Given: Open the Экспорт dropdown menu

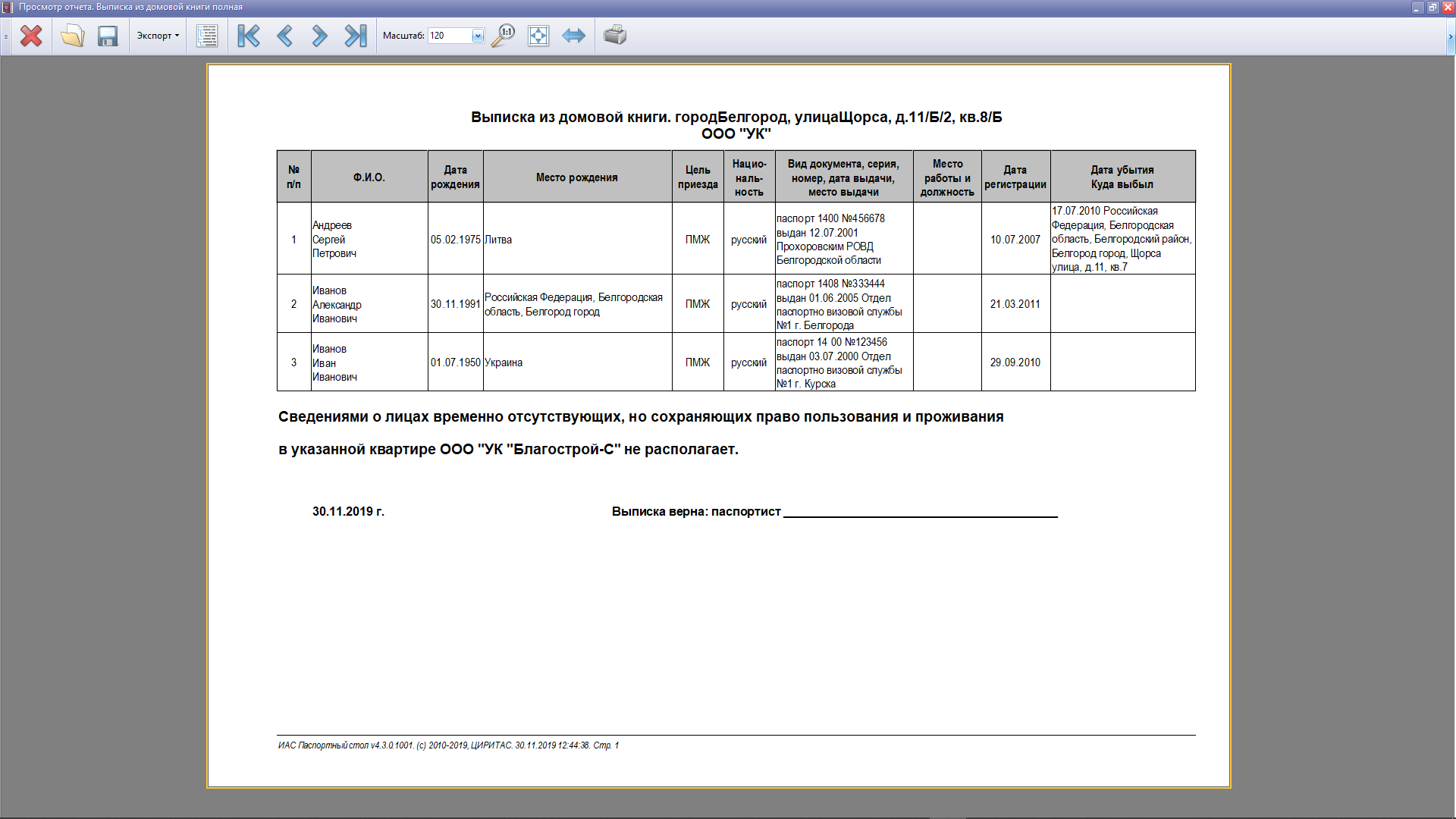Looking at the screenshot, I should click(158, 36).
